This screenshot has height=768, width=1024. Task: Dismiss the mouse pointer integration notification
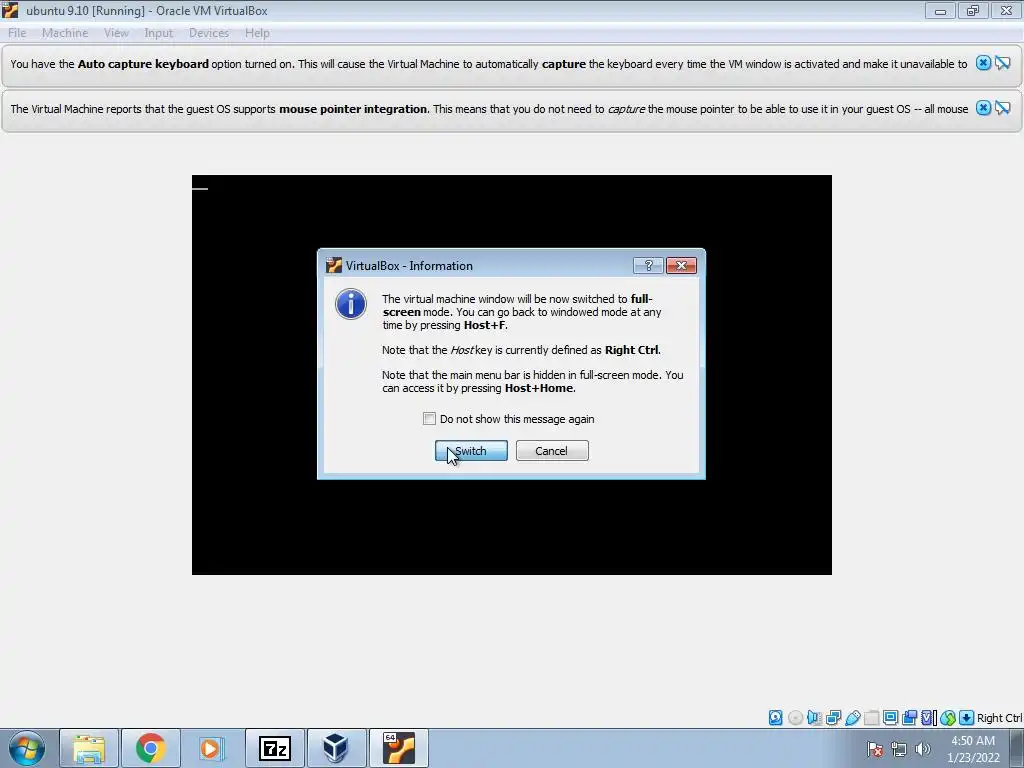tap(983, 108)
